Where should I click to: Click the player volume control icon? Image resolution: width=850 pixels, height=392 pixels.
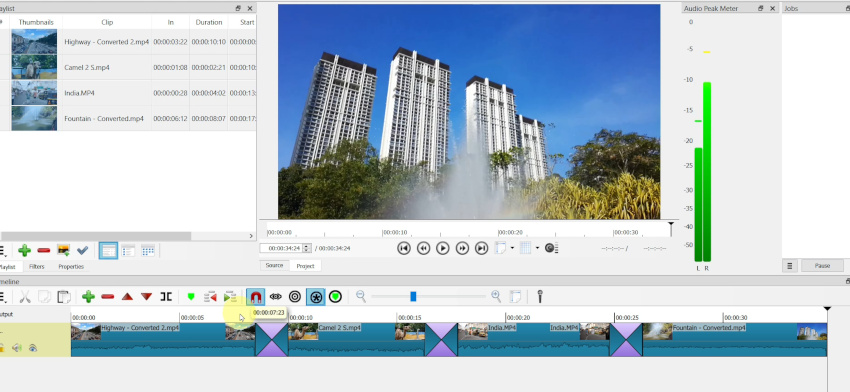tap(551, 248)
